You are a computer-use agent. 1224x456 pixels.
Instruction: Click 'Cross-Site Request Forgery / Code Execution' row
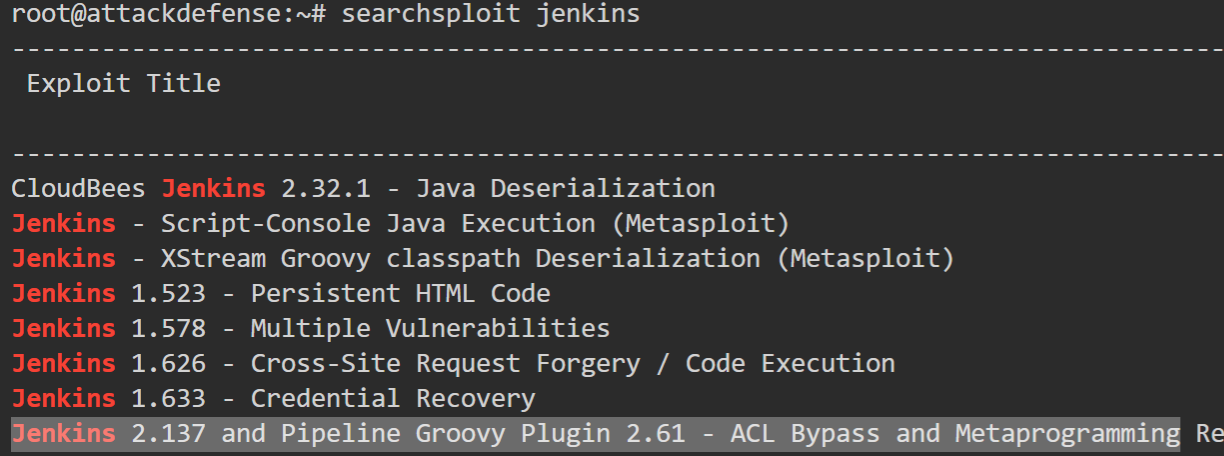click(454, 363)
